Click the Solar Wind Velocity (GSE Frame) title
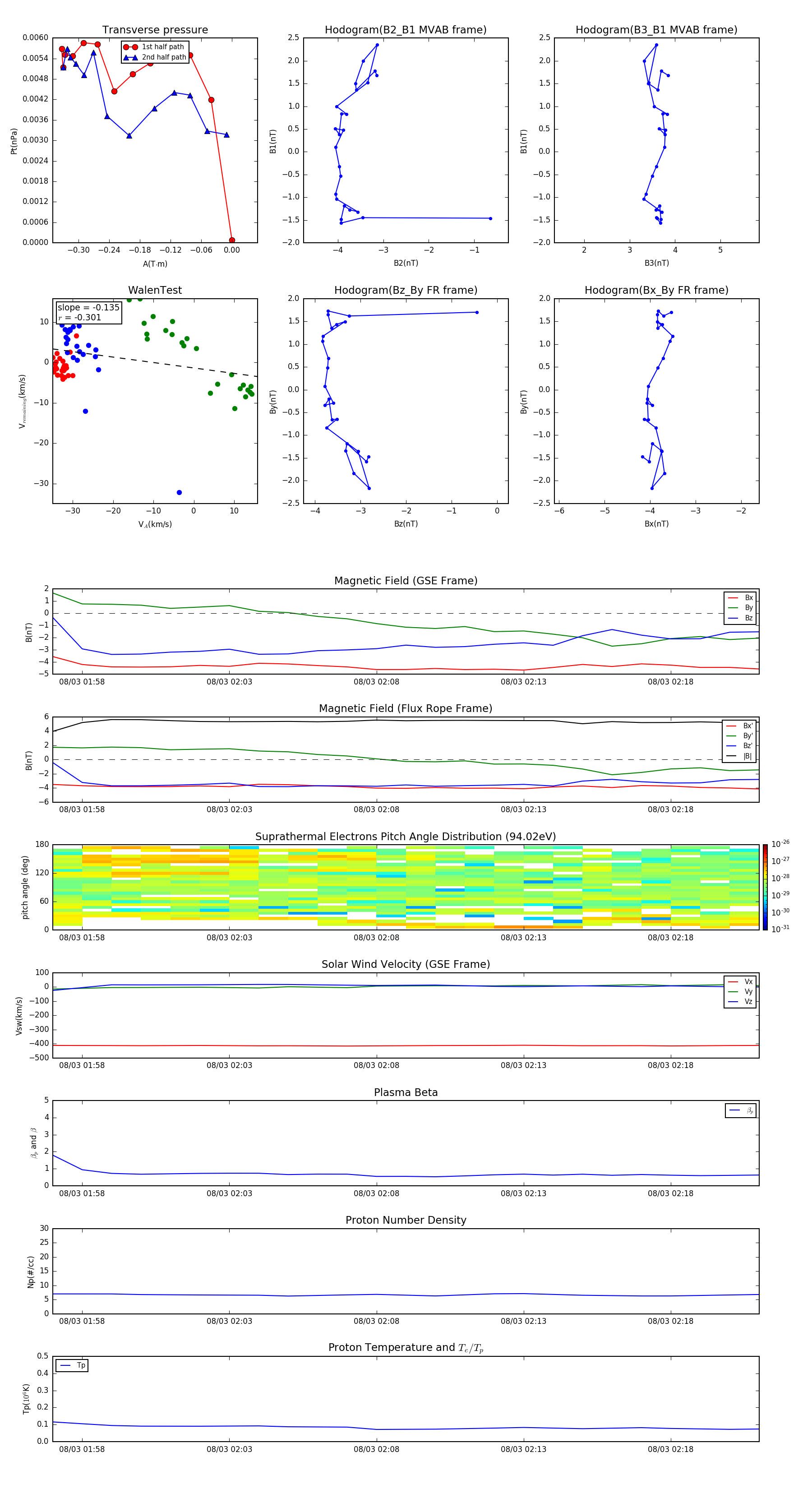The height and width of the screenshot is (1489, 812). coord(406,965)
